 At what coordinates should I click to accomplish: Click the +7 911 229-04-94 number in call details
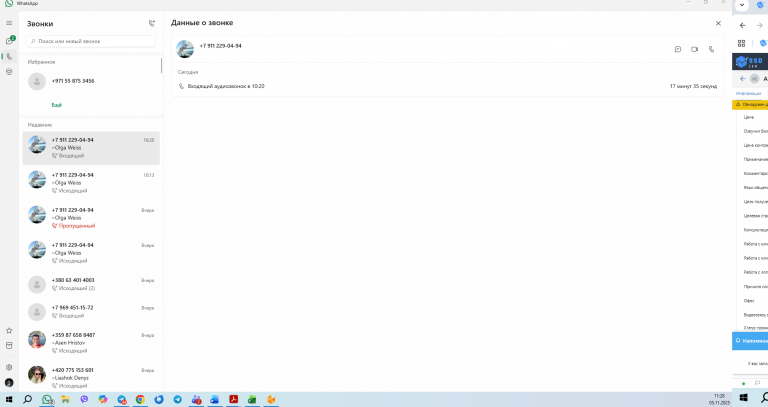(x=220, y=46)
